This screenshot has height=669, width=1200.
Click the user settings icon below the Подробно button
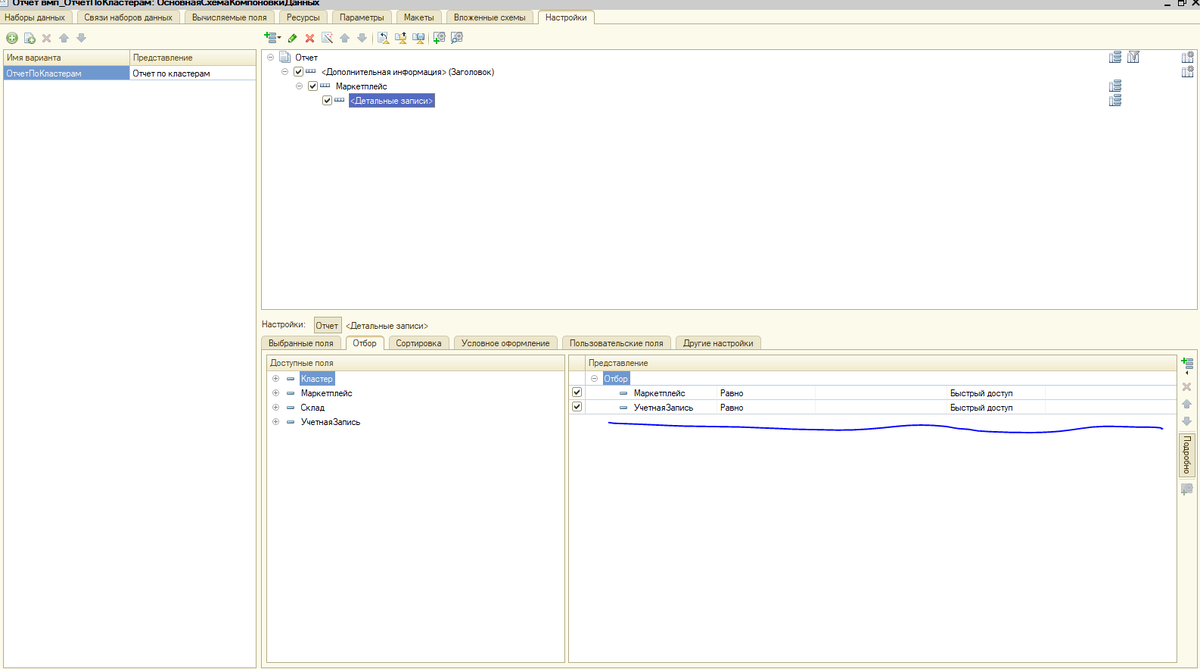click(x=1187, y=489)
